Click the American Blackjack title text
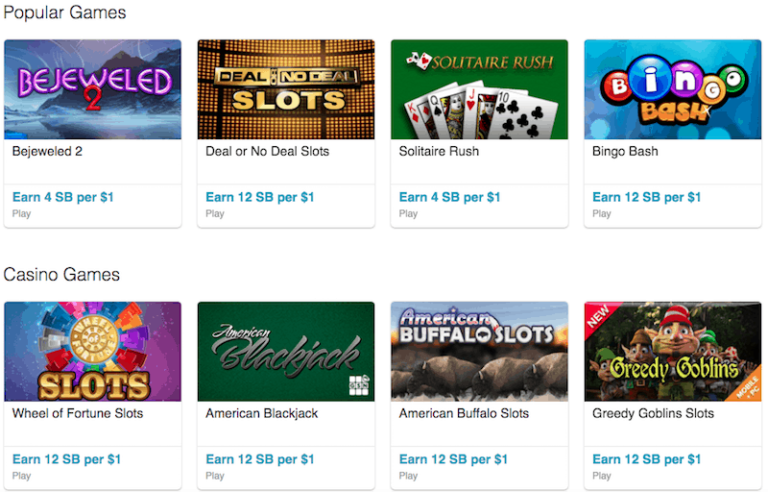This screenshot has width=768, height=492. point(262,414)
